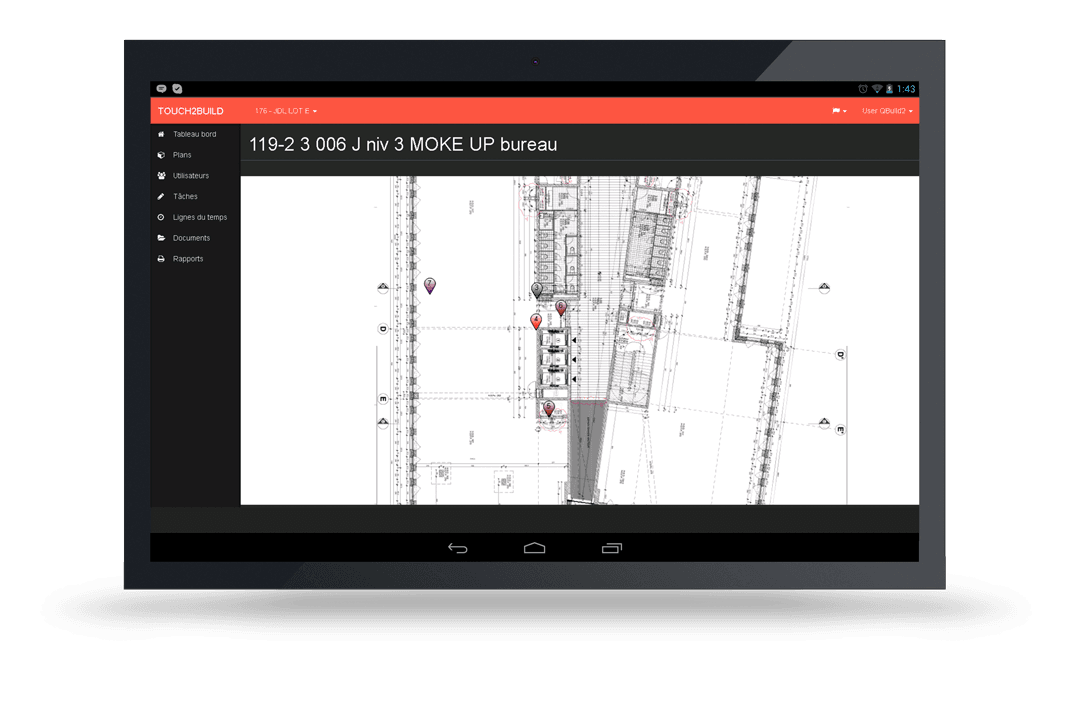Tap the Android back navigation button
This screenshot has width=1065, height=707.
point(457,548)
